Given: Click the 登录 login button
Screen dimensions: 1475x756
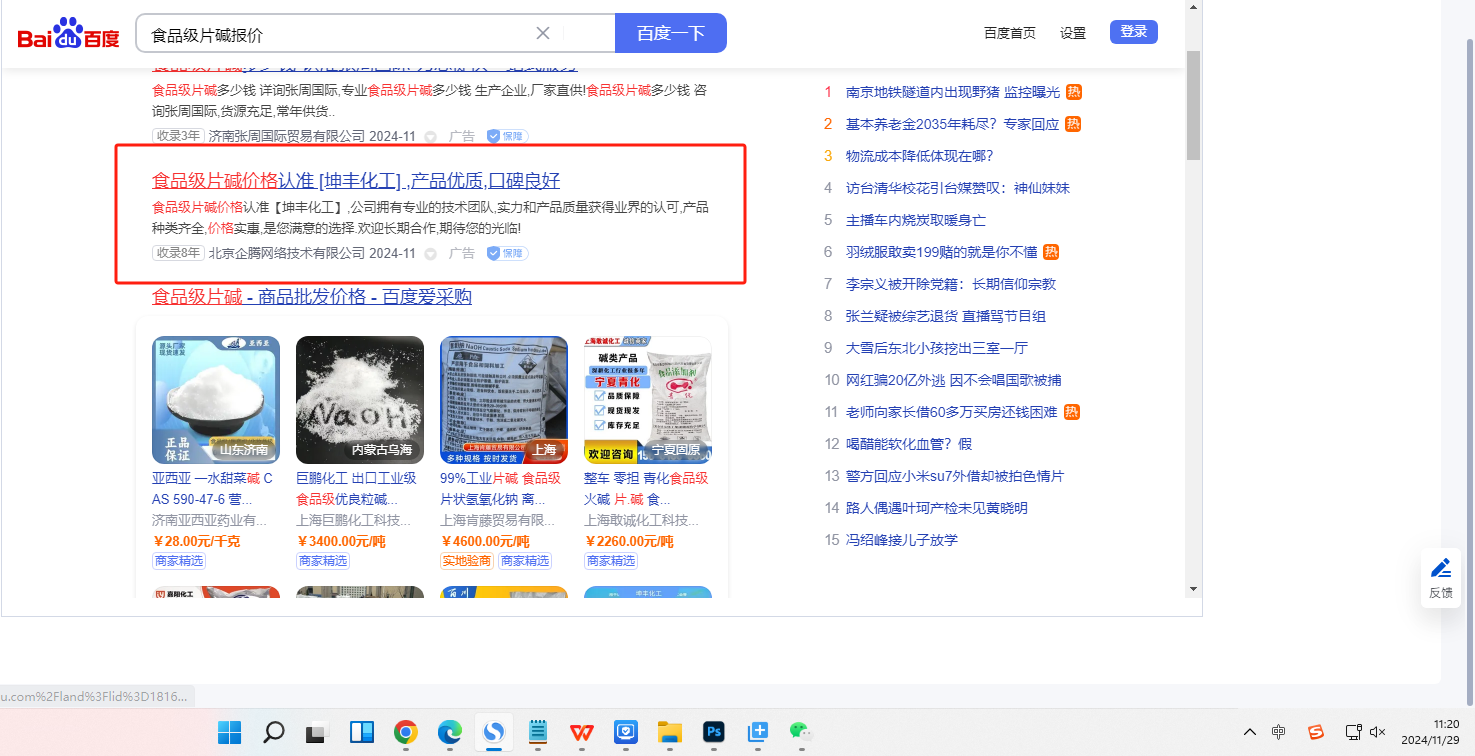Looking at the screenshot, I should pyautogui.click(x=1134, y=32).
